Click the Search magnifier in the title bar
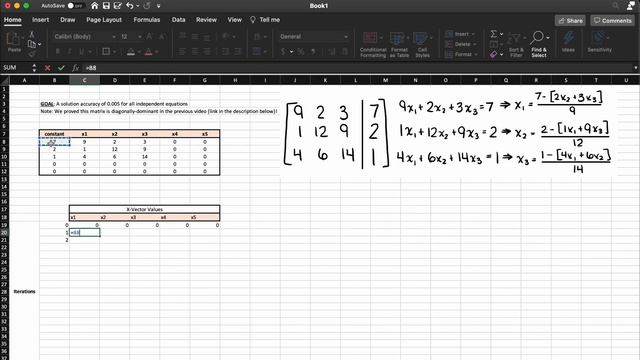Screen dimensions: 640x360 point(615,6)
